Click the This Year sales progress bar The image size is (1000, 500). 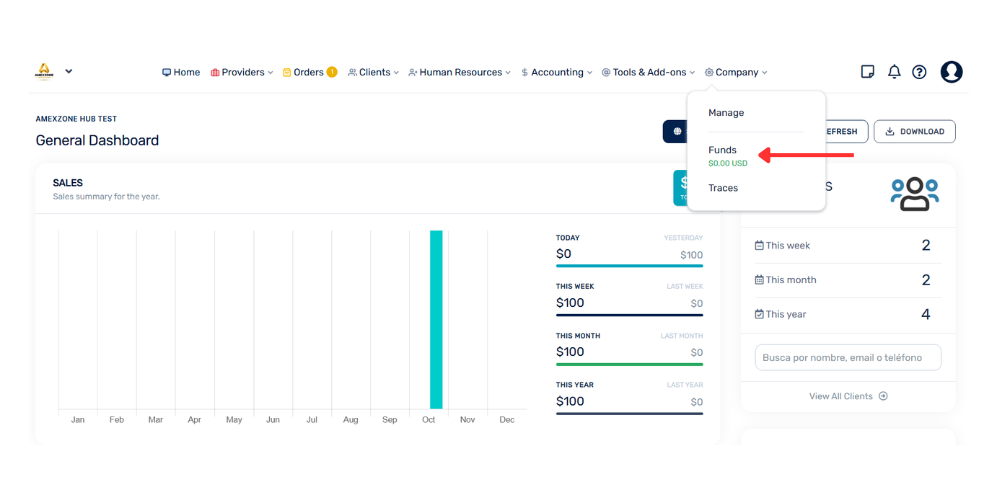(629, 413)
